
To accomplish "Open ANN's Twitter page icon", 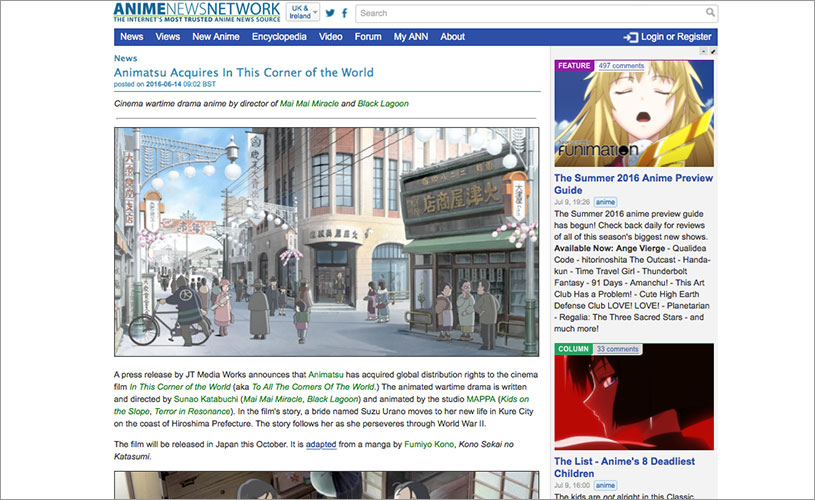I will (329, 13).
